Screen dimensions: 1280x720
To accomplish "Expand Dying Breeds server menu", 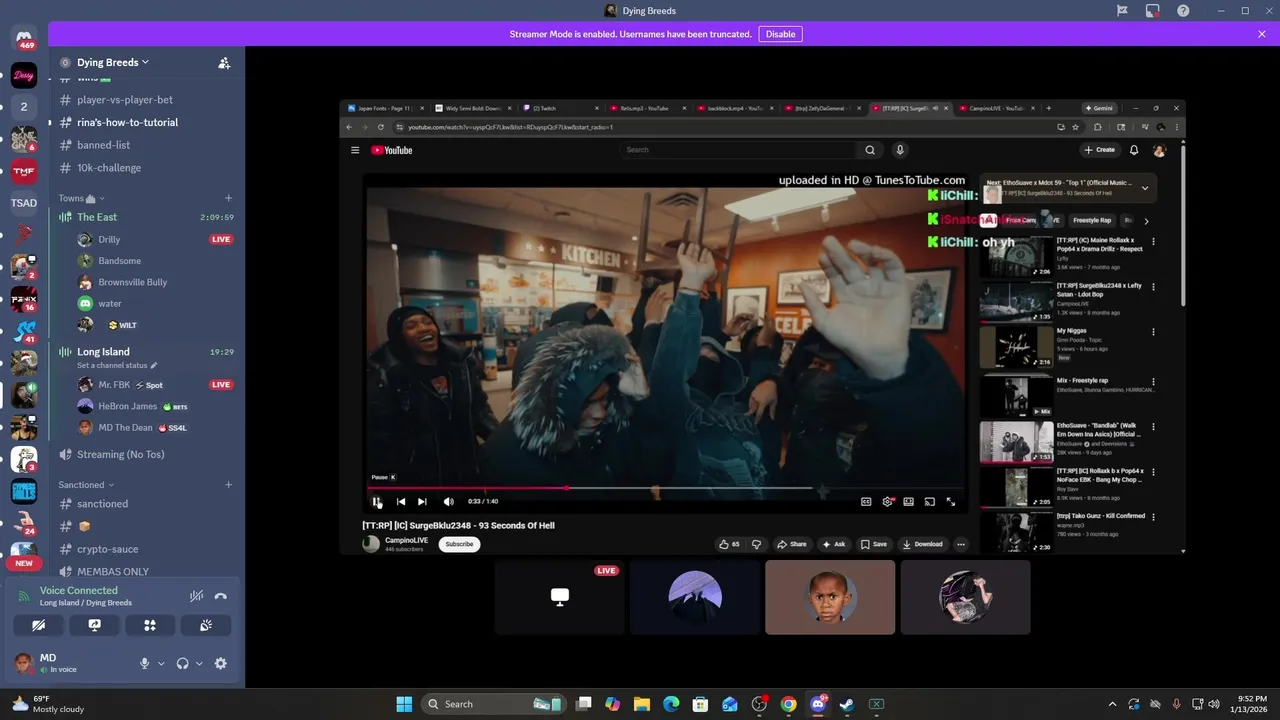I will coord(113,62).
